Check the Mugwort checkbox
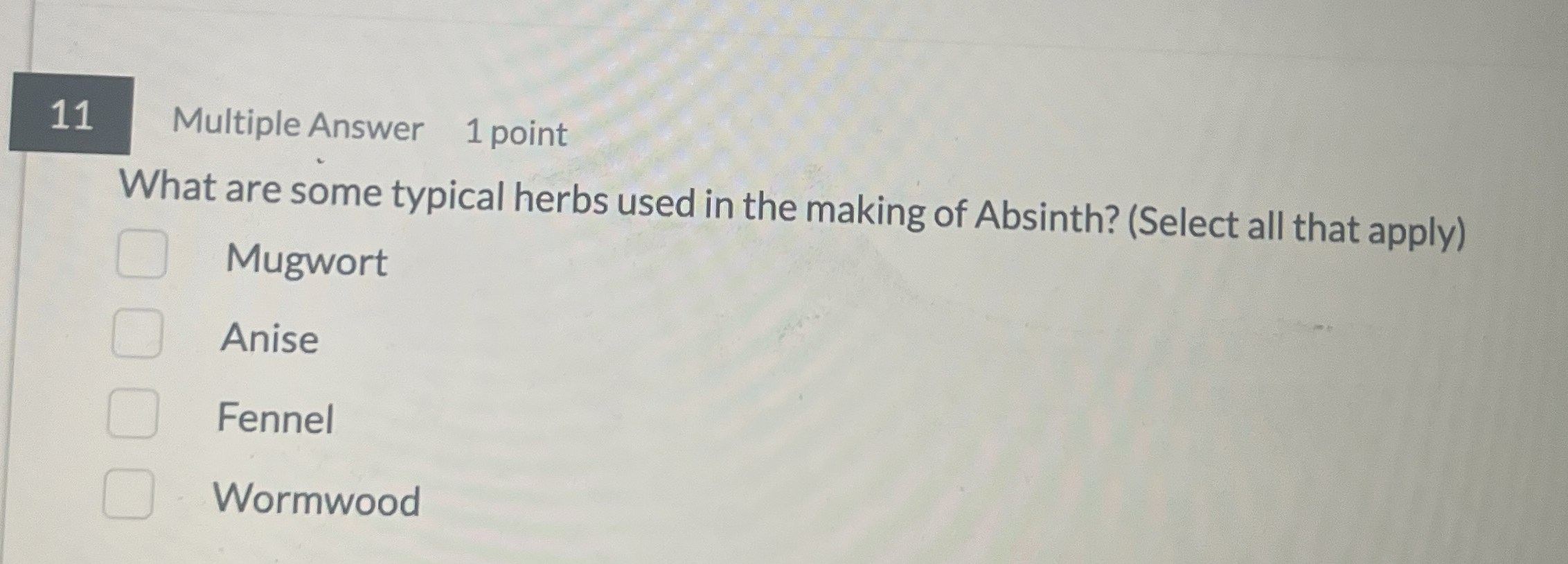The width and height of the screenshot is (1568, 564). click(x=142, y=254)
